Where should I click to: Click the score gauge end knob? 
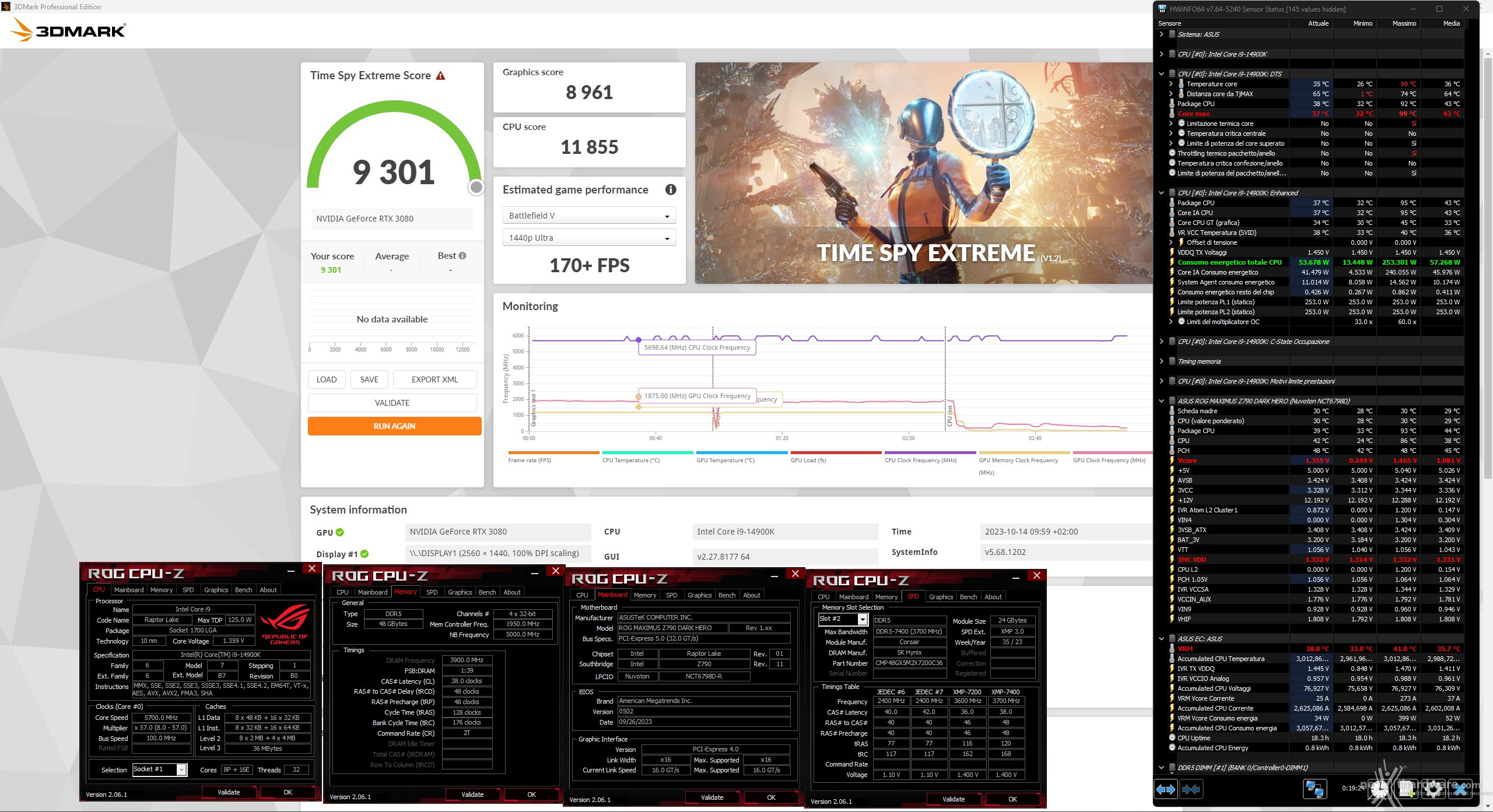(x=476, y=187)
